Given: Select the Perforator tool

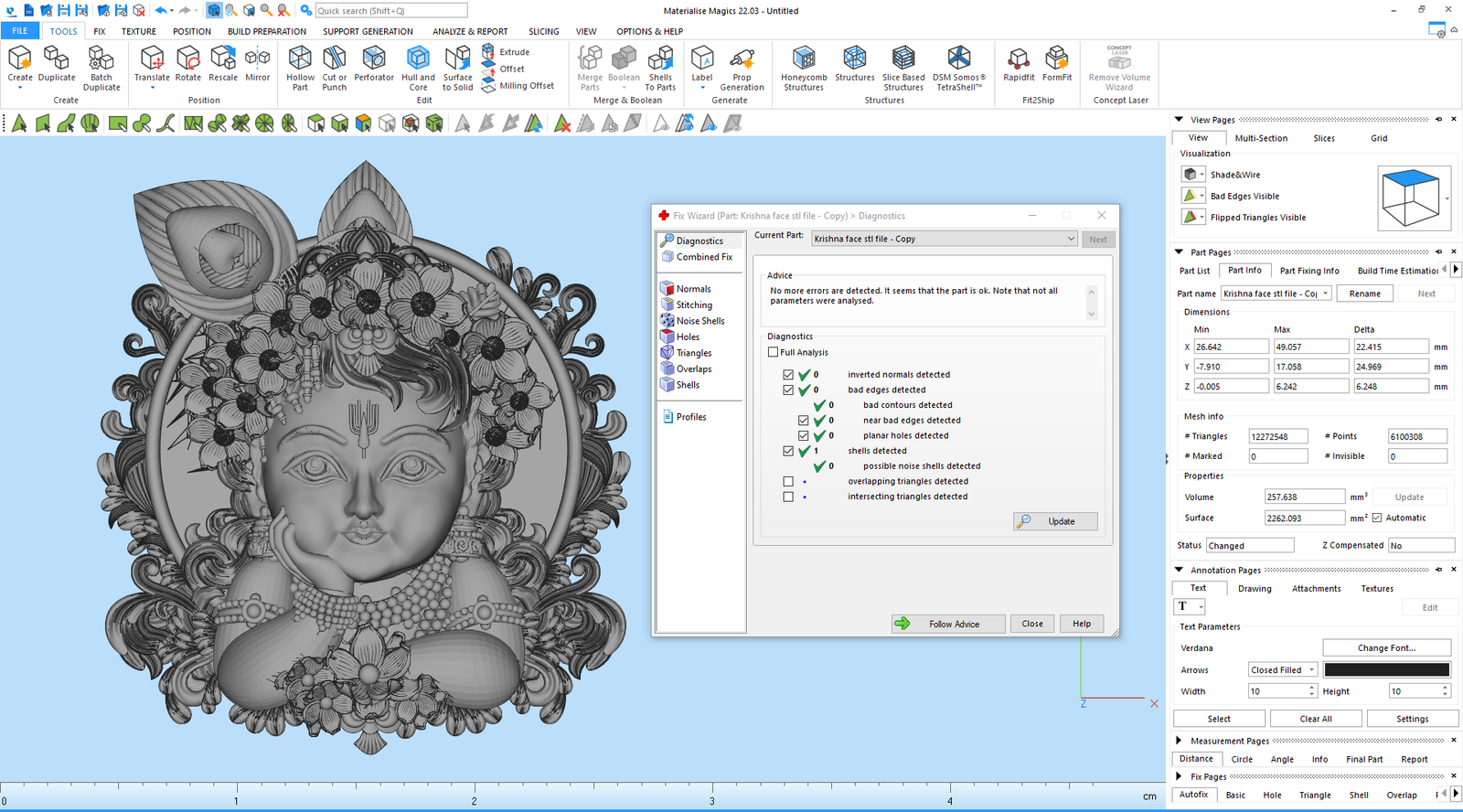Looking at the screenshot, I should (374, 66).
